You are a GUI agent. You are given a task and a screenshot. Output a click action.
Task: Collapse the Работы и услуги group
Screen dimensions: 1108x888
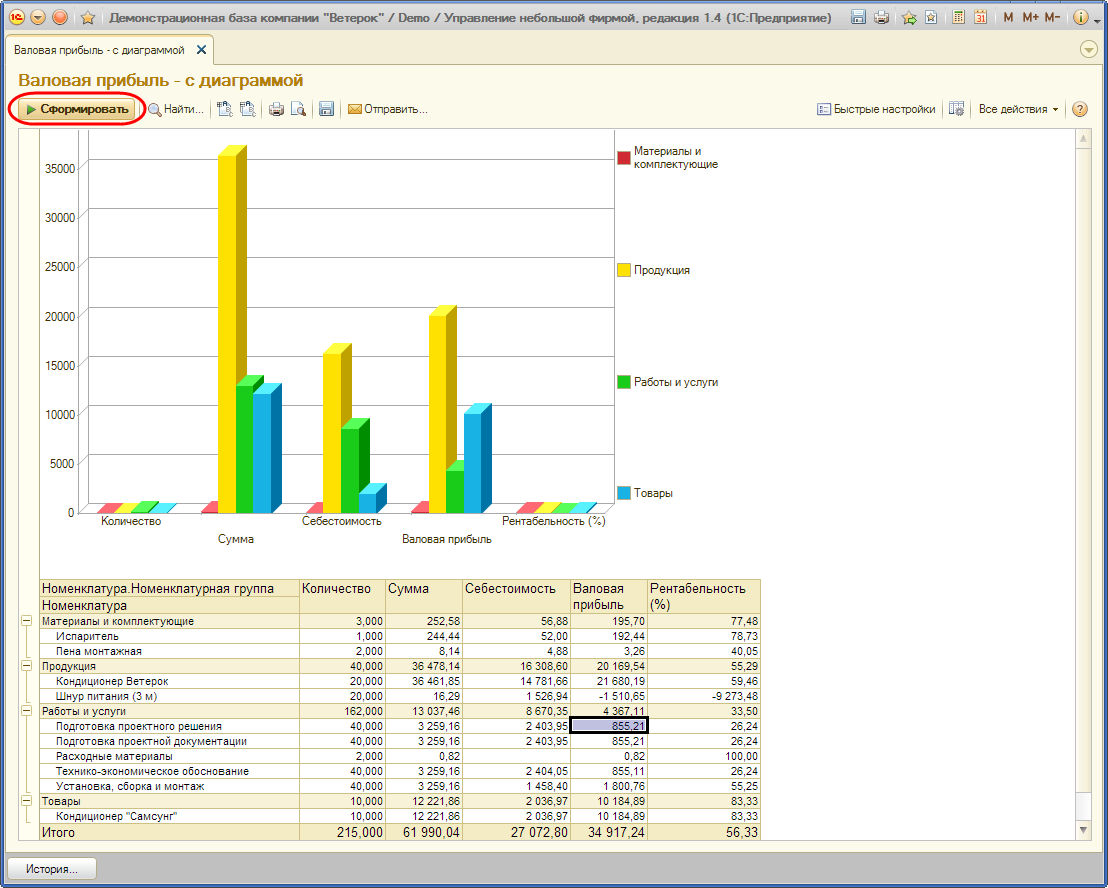click(x=27, y=711)
